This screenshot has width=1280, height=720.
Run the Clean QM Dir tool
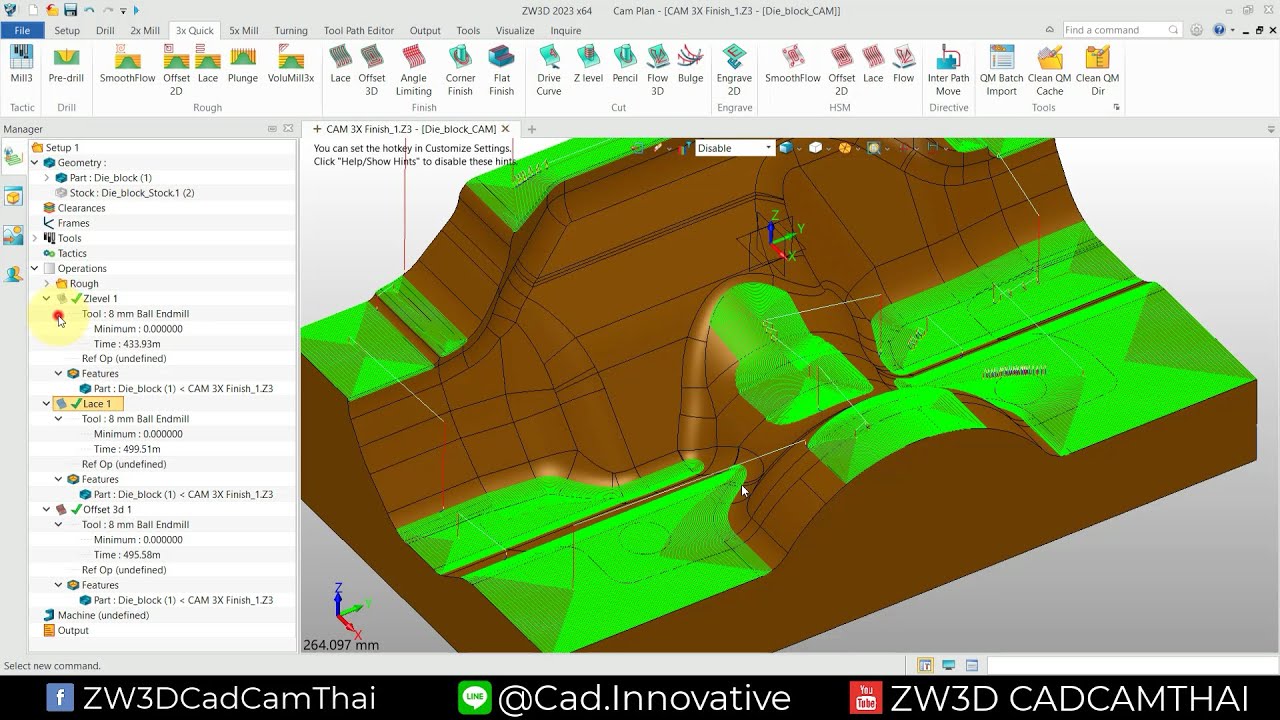point(1097,70)
